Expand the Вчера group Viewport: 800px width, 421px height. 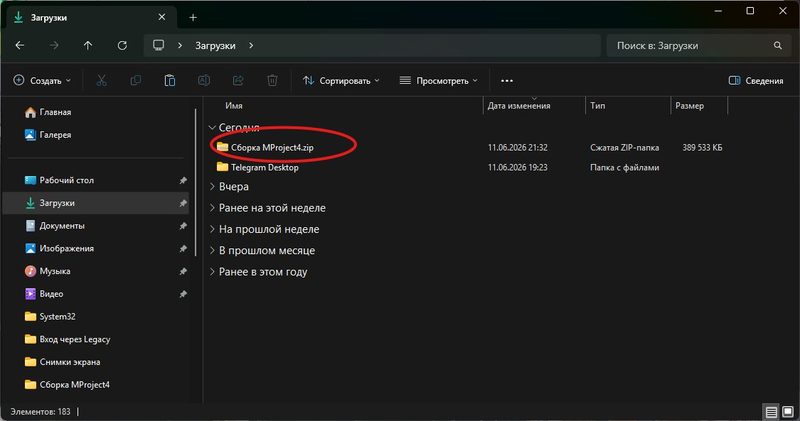coord(212,187)
